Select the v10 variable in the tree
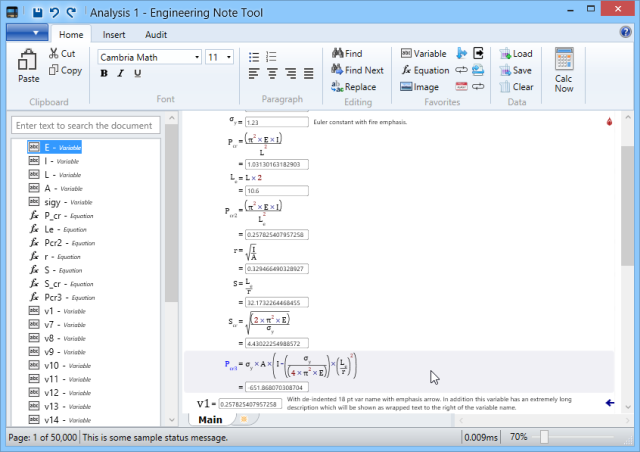Image resolution: width=640 pixels, height=452 pixels. 60,365
